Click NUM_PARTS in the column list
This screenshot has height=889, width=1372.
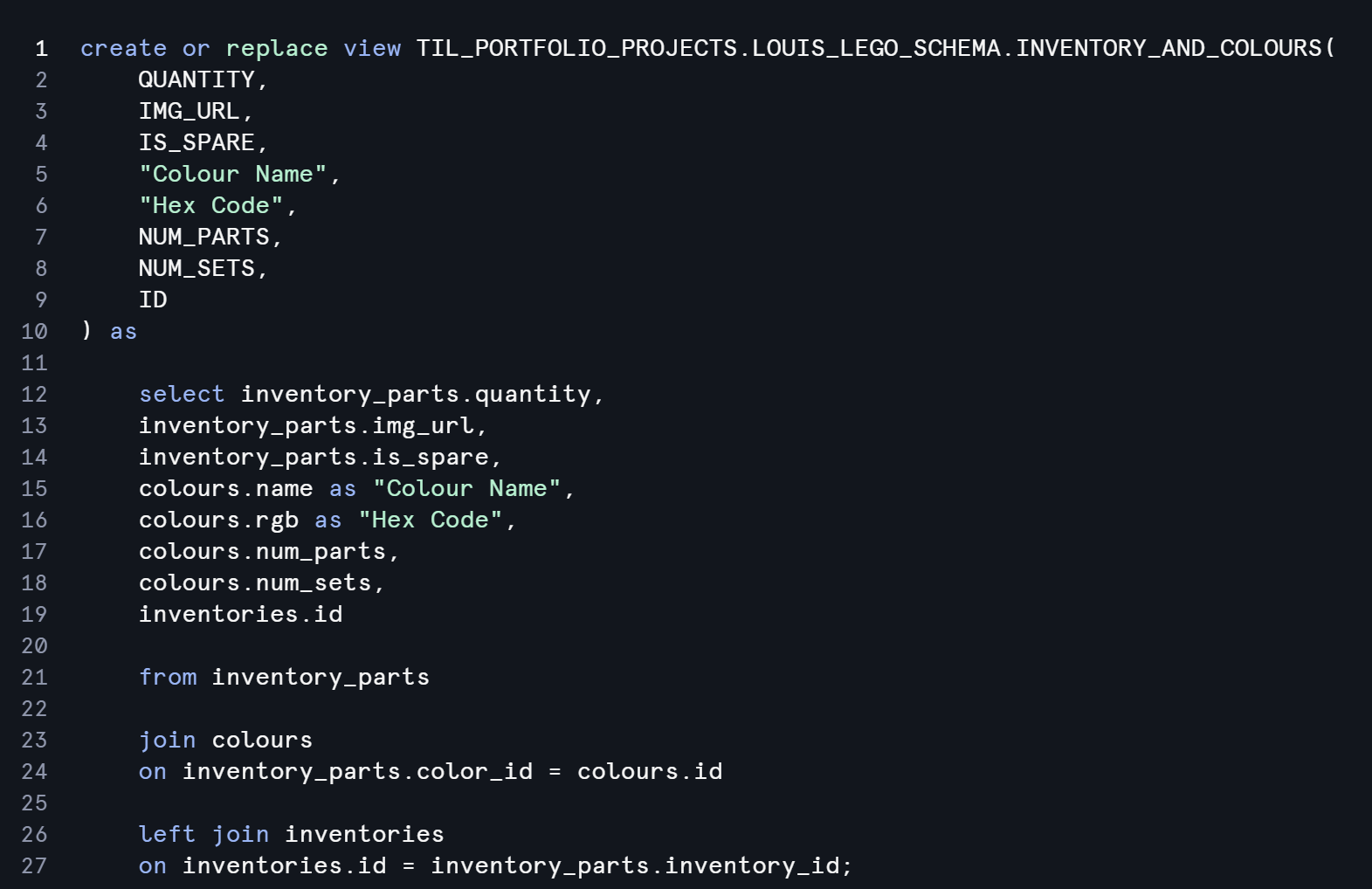(204, 238)
